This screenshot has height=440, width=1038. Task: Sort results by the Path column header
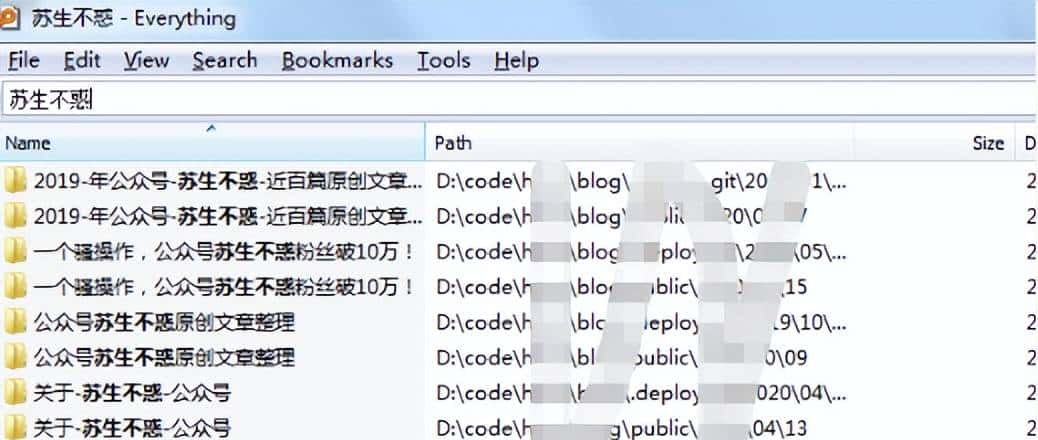pos(639,142)
